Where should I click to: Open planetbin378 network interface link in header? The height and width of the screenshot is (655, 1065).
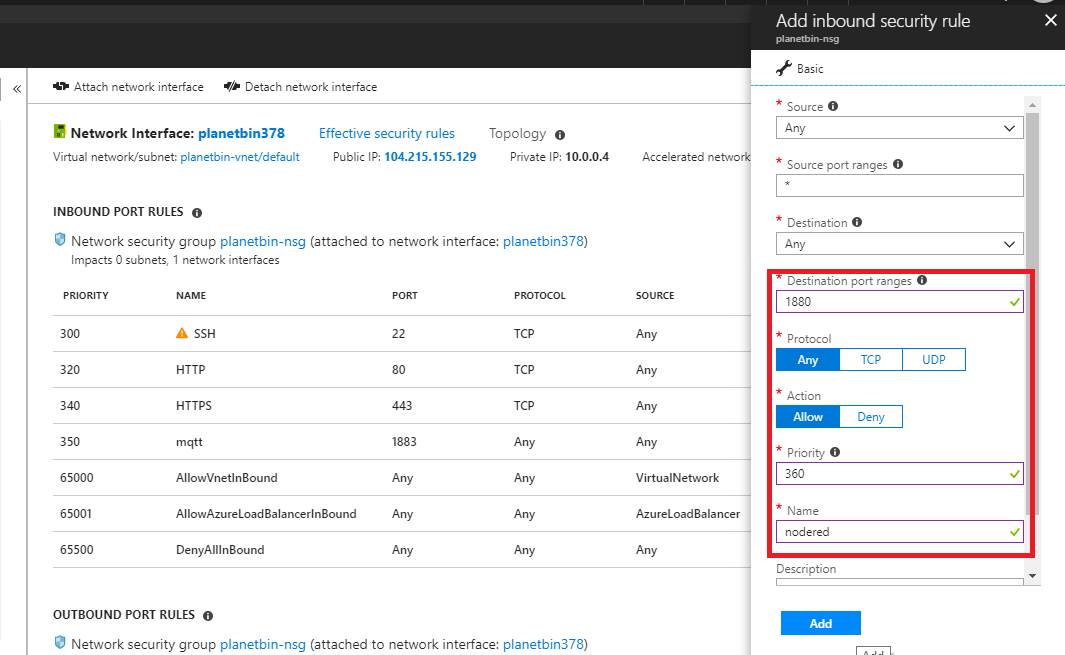[241, 133]
